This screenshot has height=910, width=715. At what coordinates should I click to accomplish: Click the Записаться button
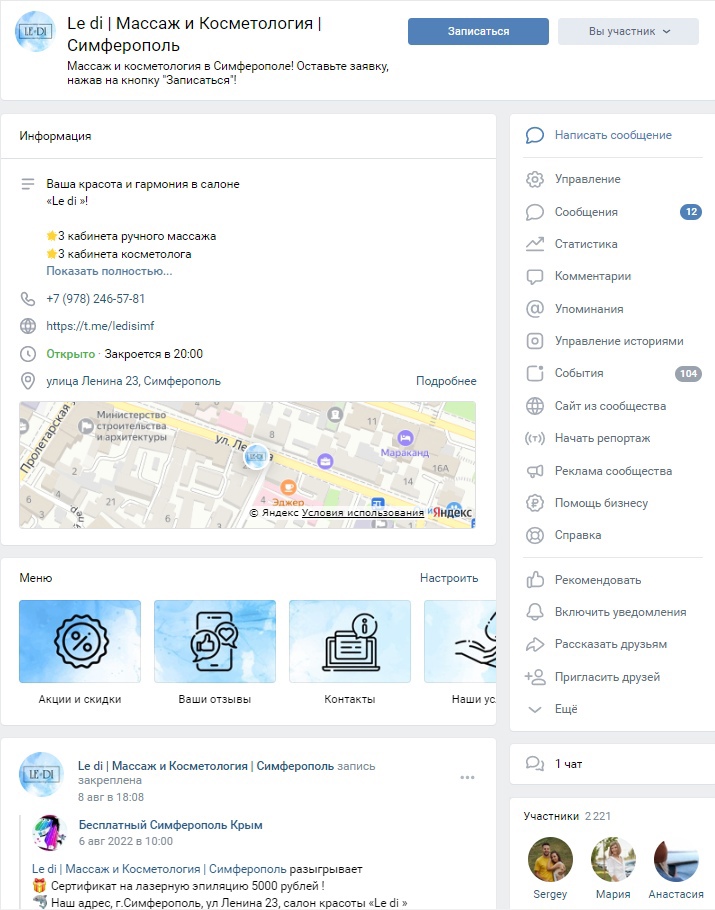[x=478, y=31]
